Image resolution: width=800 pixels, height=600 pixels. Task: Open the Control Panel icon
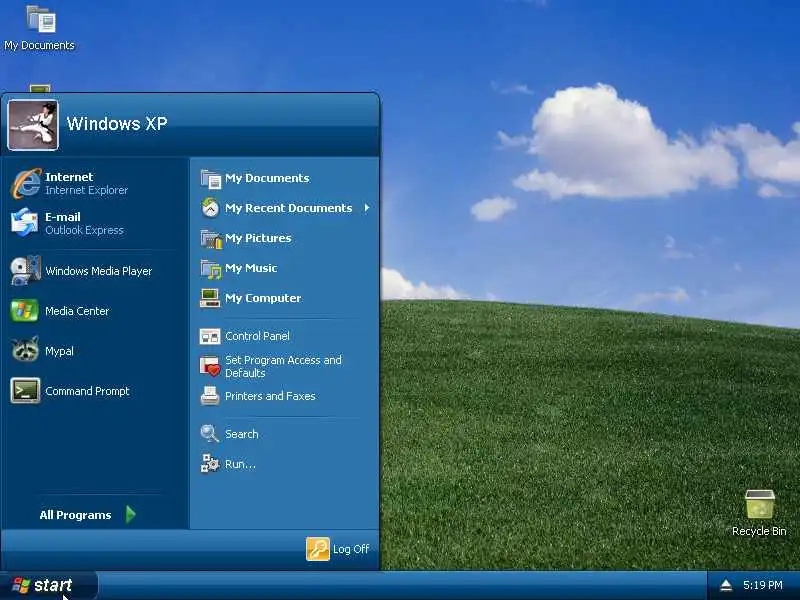pyautogui.click(x=210, y=336)
